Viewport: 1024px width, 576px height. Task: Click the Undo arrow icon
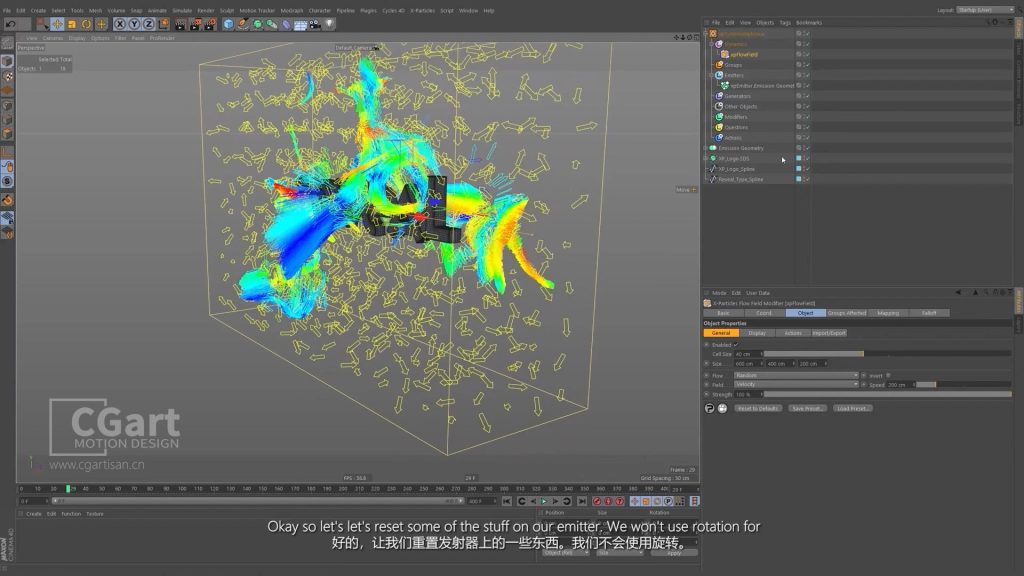10,24
